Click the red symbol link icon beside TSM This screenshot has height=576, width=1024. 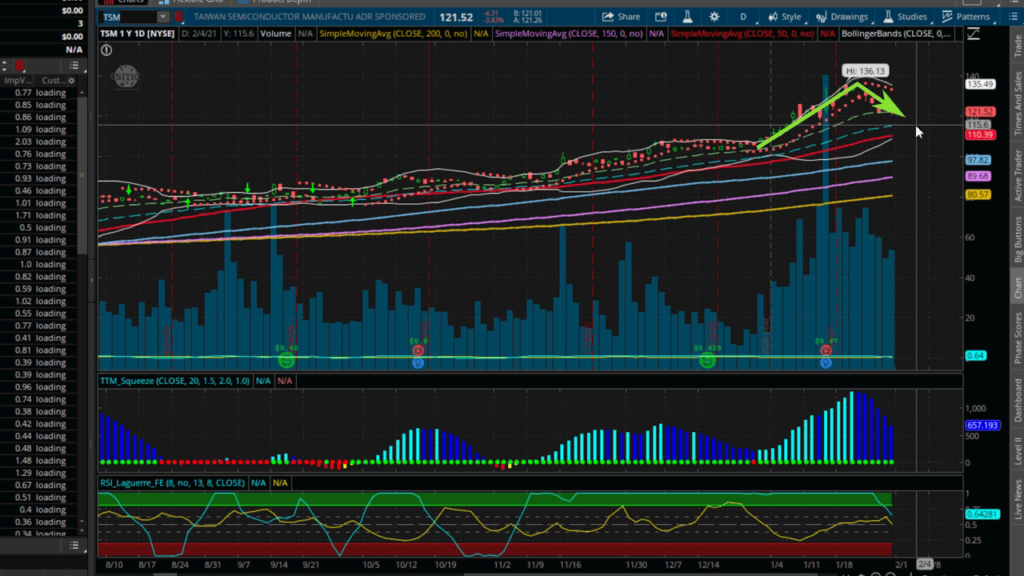[178, 17]
